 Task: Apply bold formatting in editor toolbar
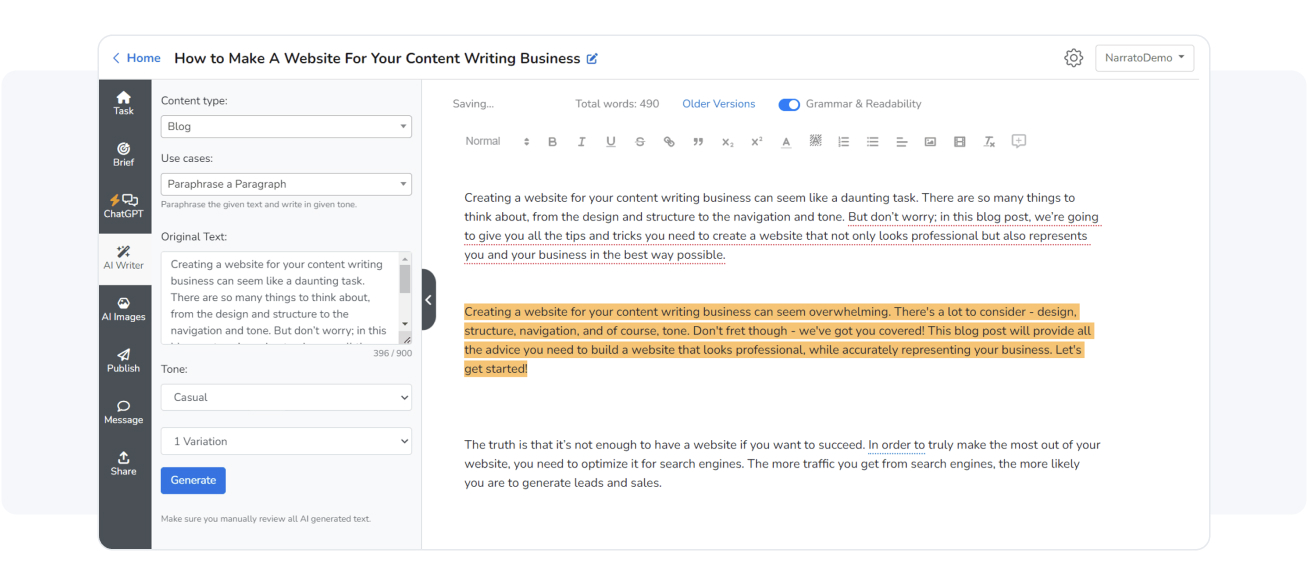(552, 142)
